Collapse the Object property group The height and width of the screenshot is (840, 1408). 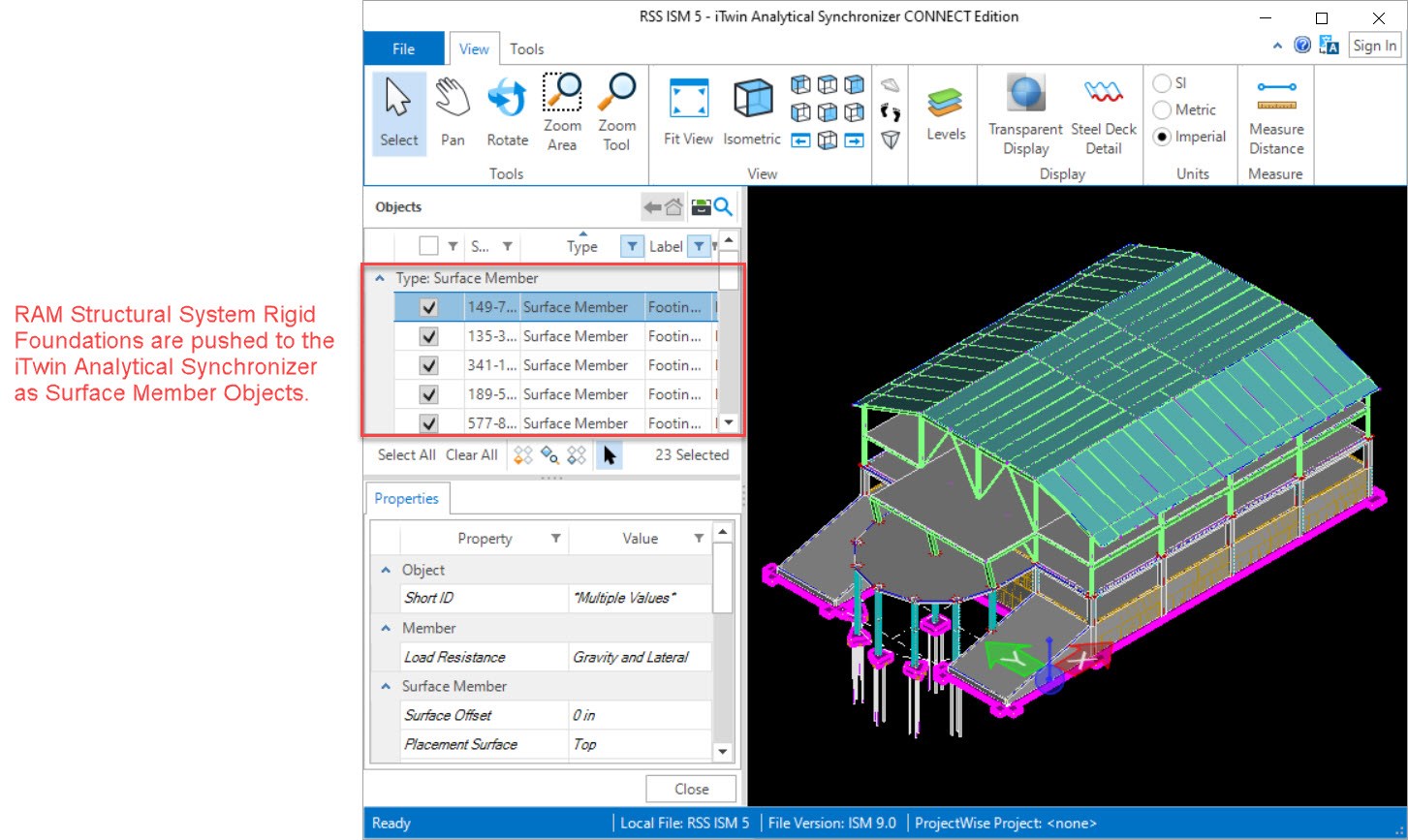click(x=385, y=570)
